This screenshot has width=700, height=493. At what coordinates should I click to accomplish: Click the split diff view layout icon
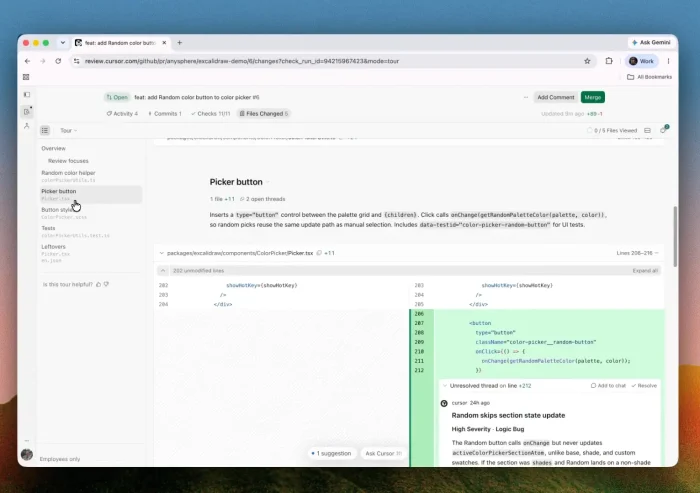647,130
